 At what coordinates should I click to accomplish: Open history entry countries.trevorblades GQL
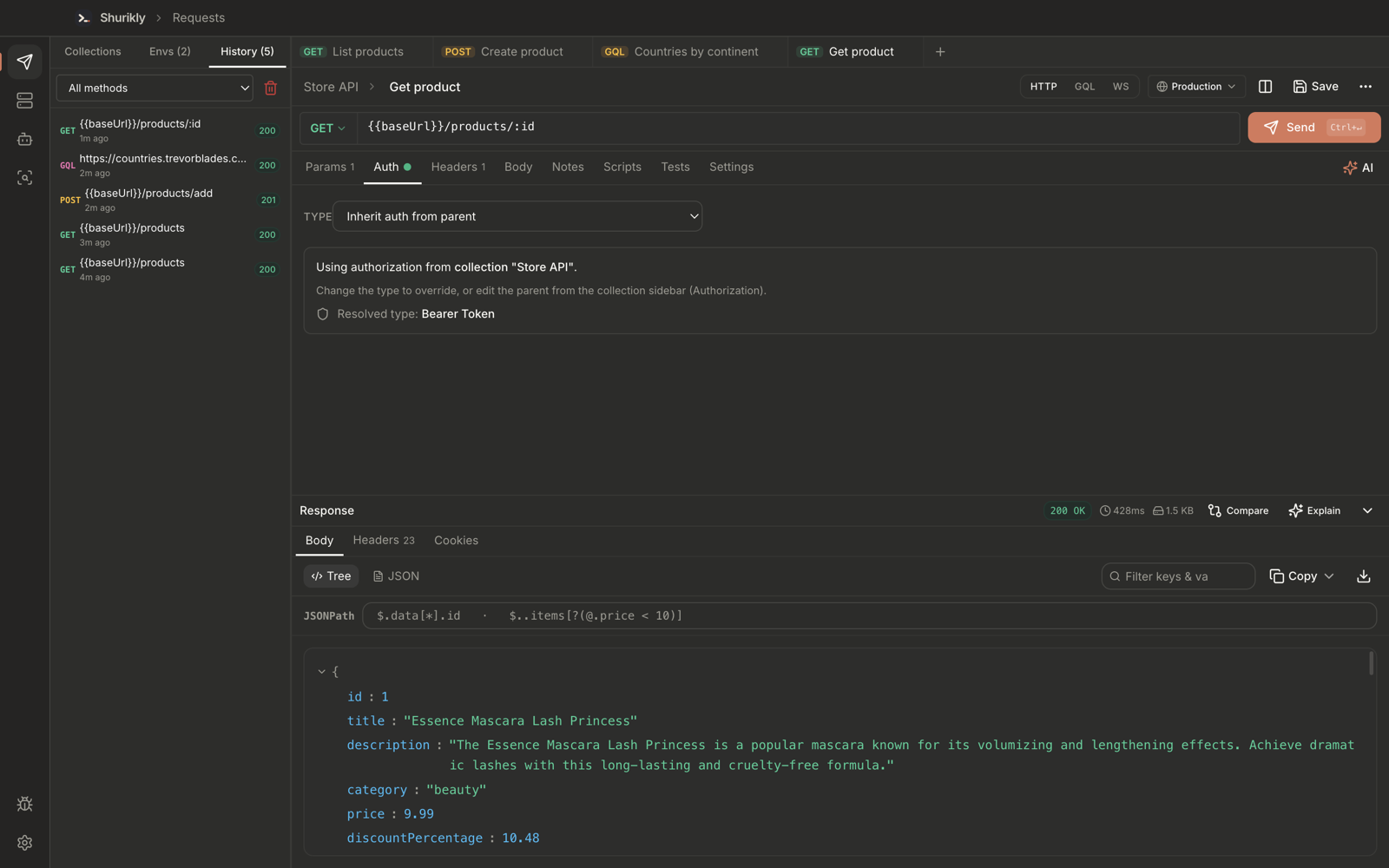169,165
